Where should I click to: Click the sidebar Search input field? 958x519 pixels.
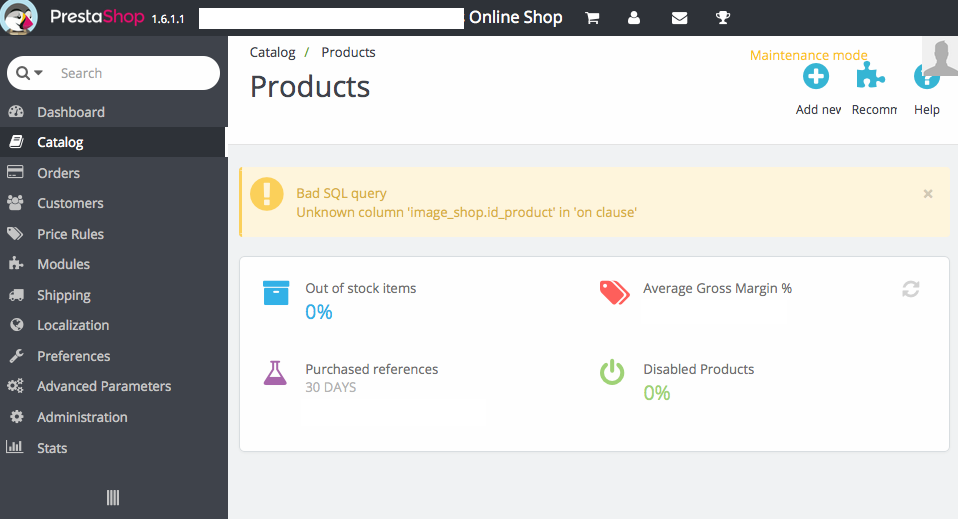click(x=130, y=73)
